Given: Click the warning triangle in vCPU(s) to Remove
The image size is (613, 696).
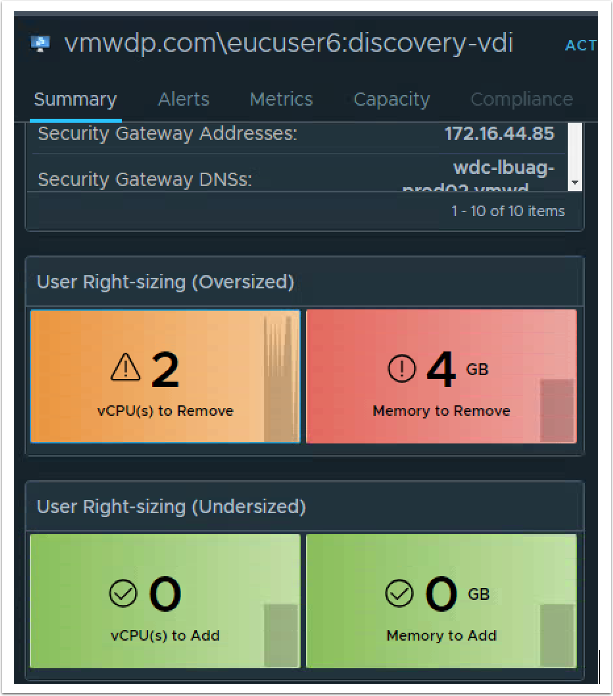Looking at the screenshot, I should click(x=125, y=370).
